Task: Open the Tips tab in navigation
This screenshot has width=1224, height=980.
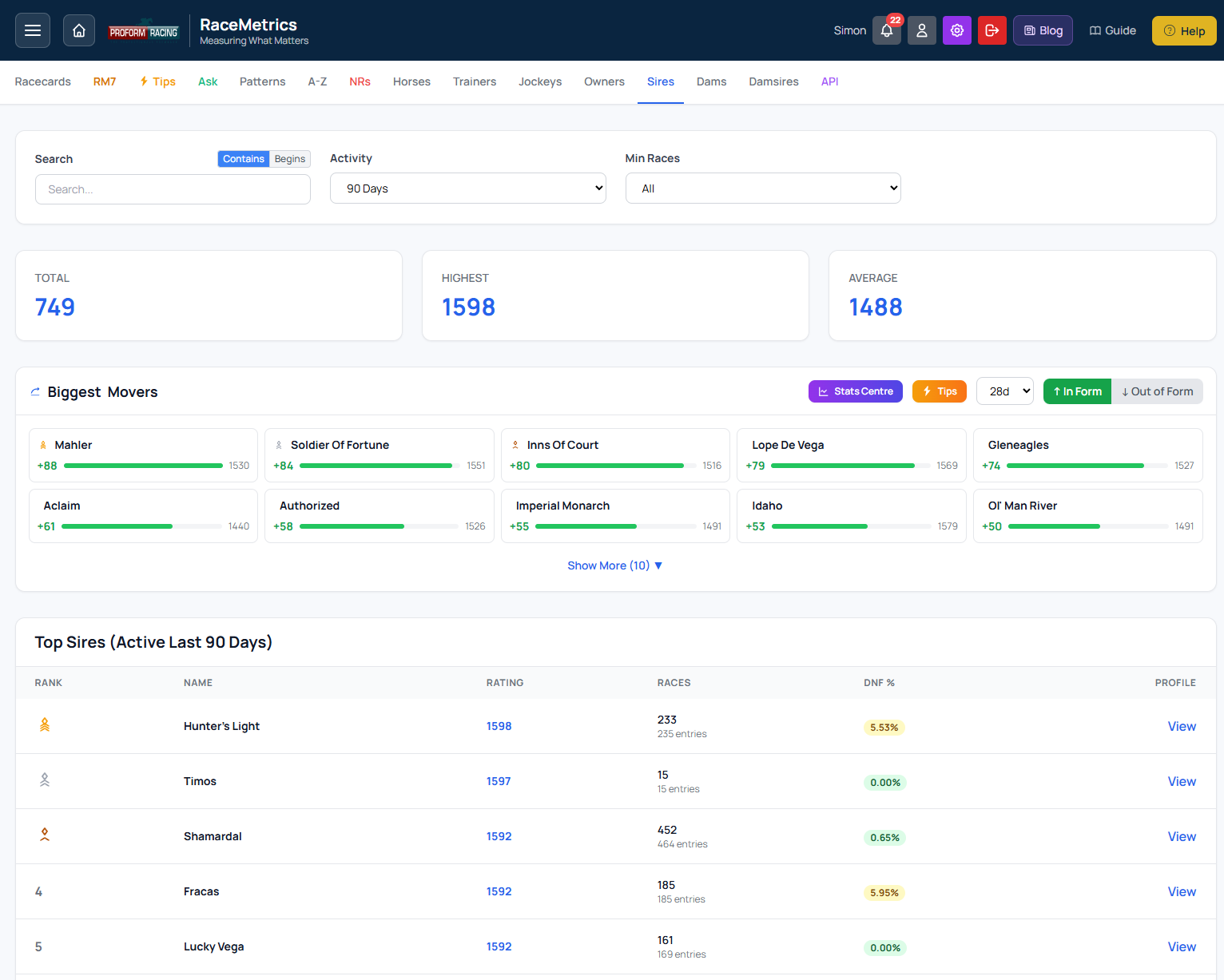Action: pyautogui.click(x=157, y=81)
